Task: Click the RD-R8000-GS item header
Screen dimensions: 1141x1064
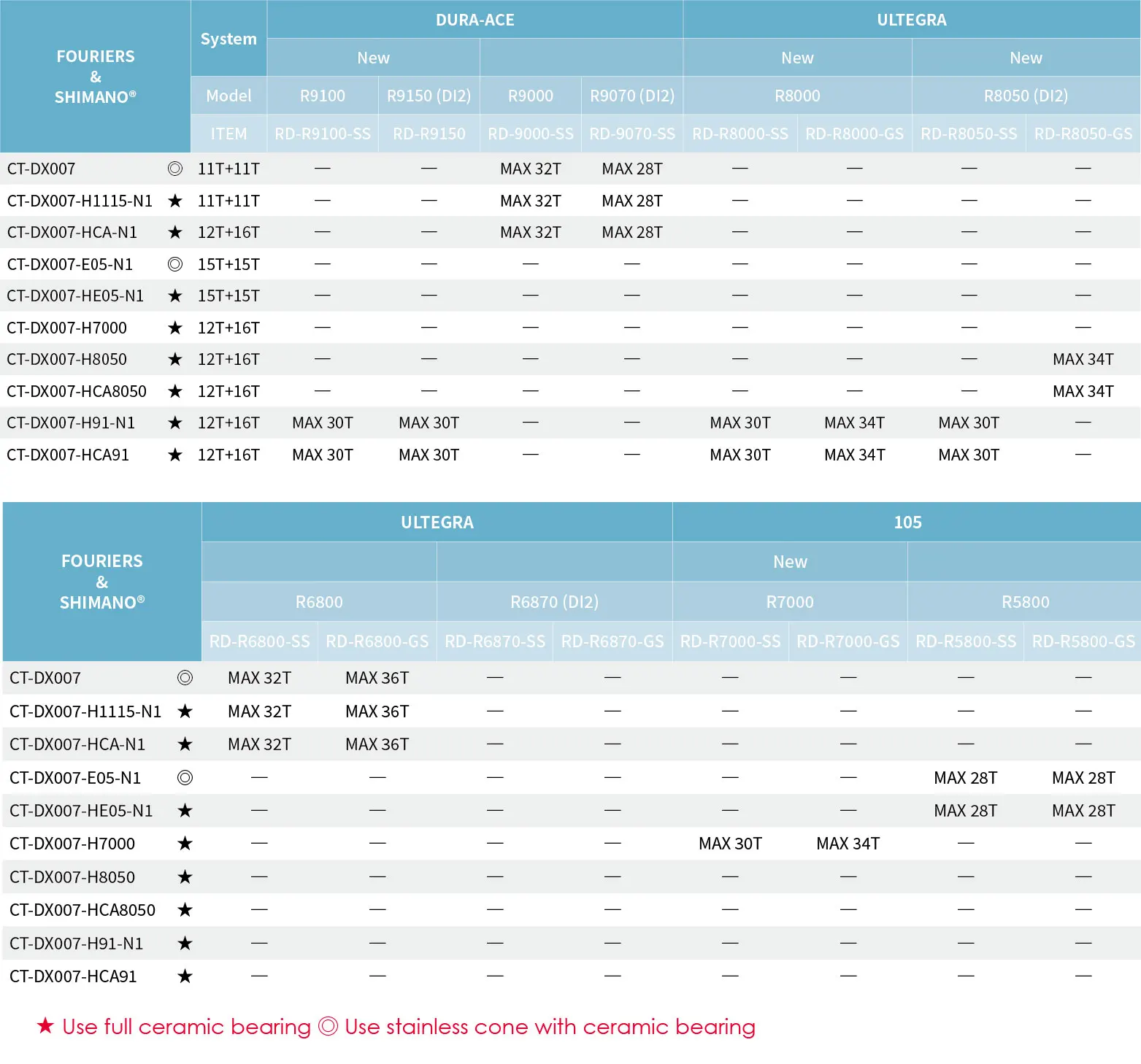Action: 854,133
